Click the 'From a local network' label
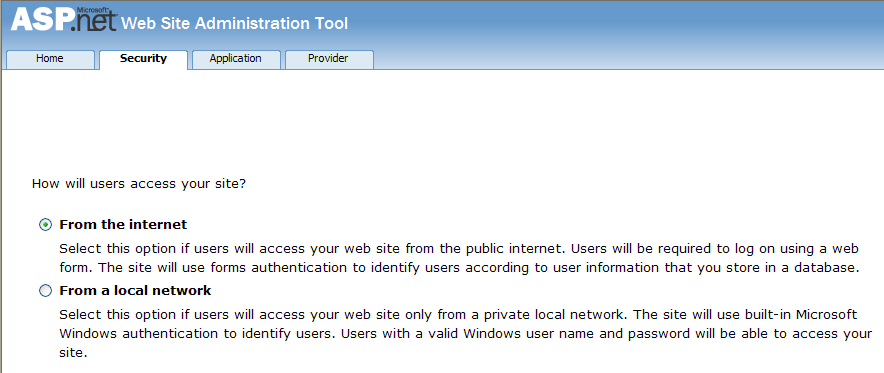884x373 pixels. point(135,291)
